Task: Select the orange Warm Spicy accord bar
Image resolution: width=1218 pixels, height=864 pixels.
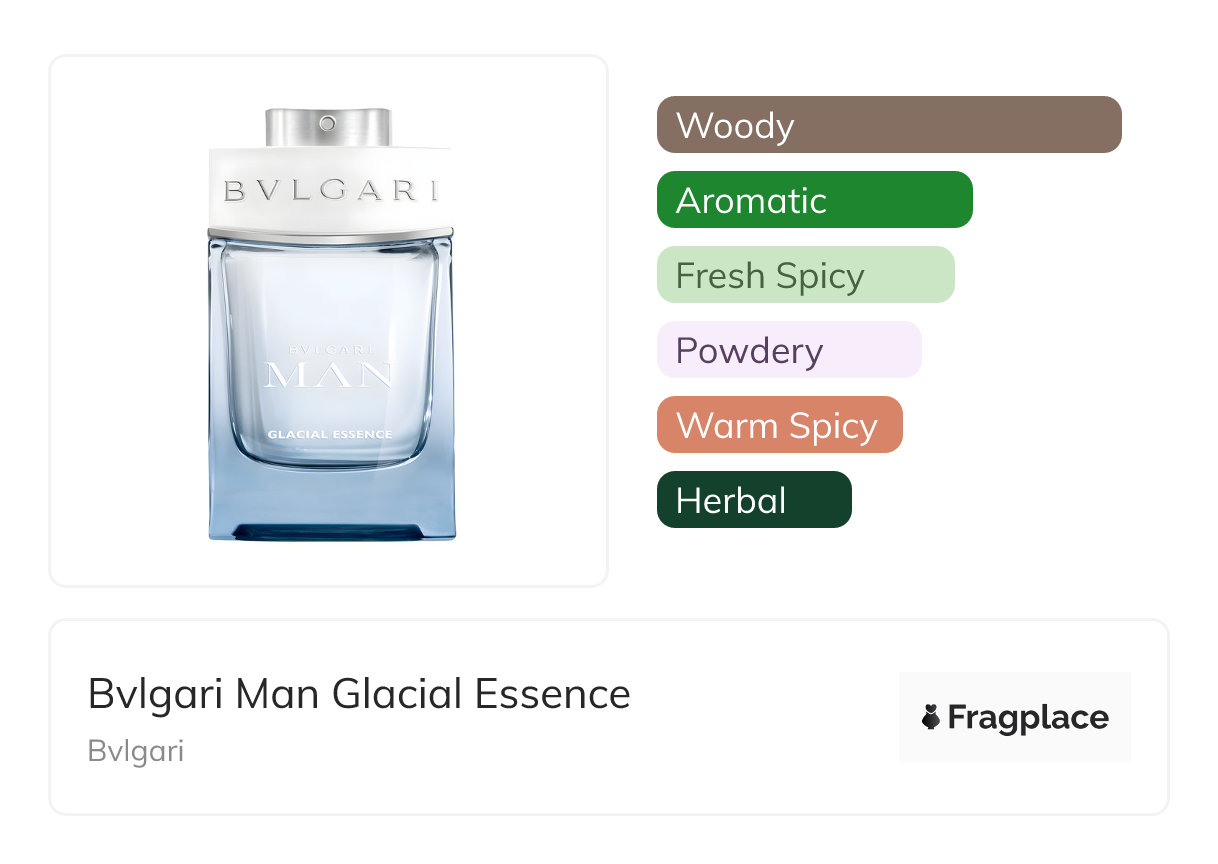Action: (x=780, y=425)
